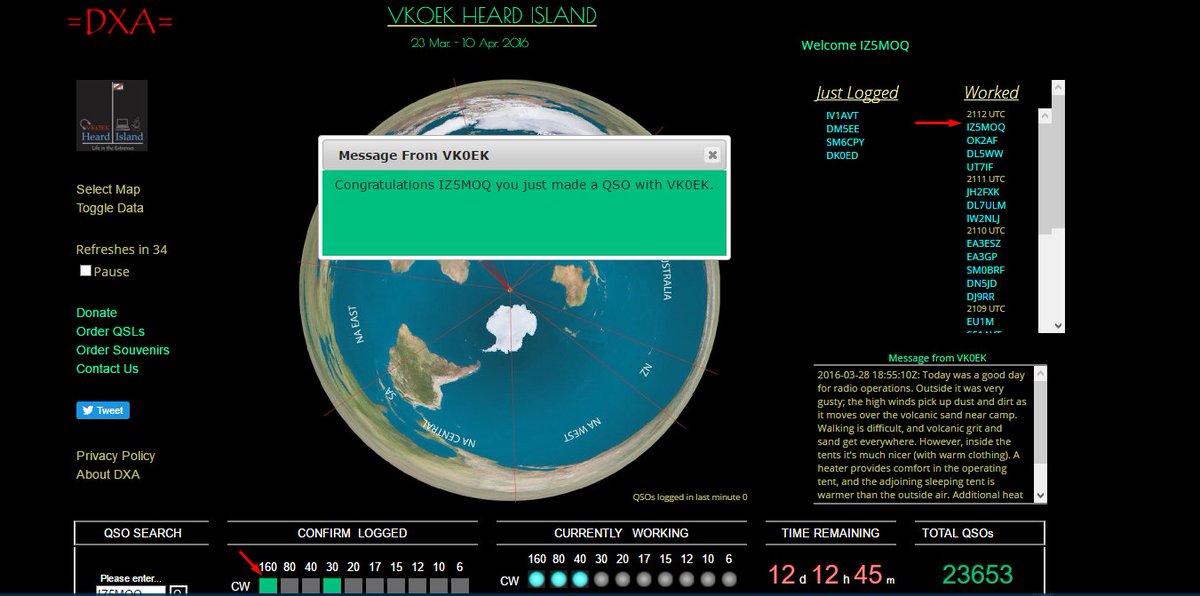Click the Confirm Logged CW 17 box
The width and height of the screenshot is (1200, 596).
tap(375, 586)
